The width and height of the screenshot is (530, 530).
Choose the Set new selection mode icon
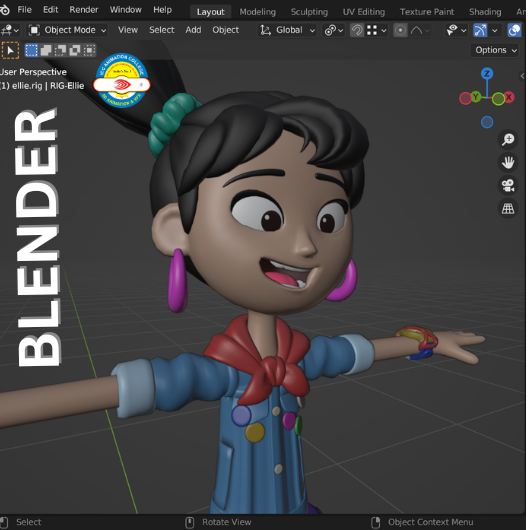tap(31, 51)
